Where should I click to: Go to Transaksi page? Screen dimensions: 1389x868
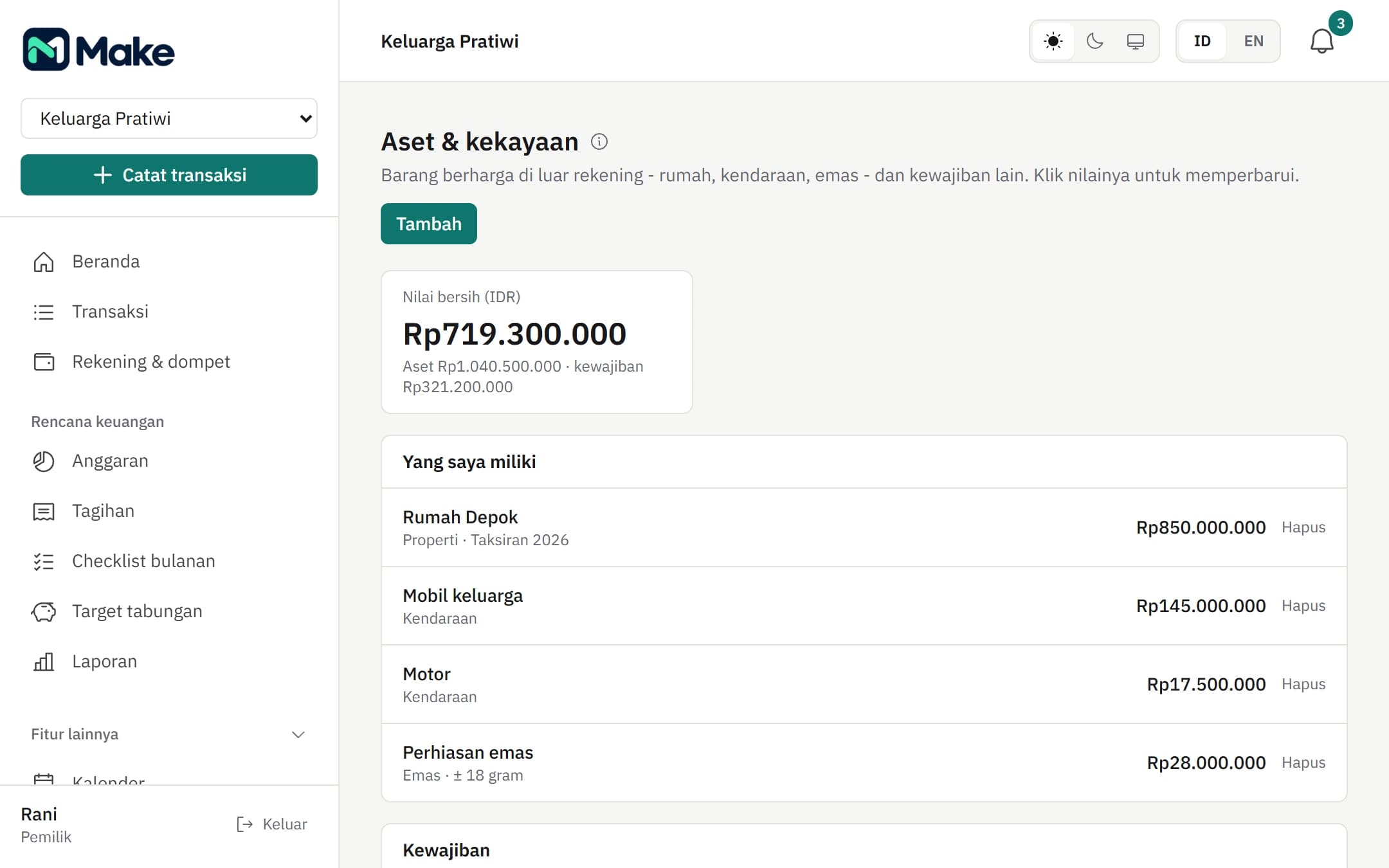point(169,312)
